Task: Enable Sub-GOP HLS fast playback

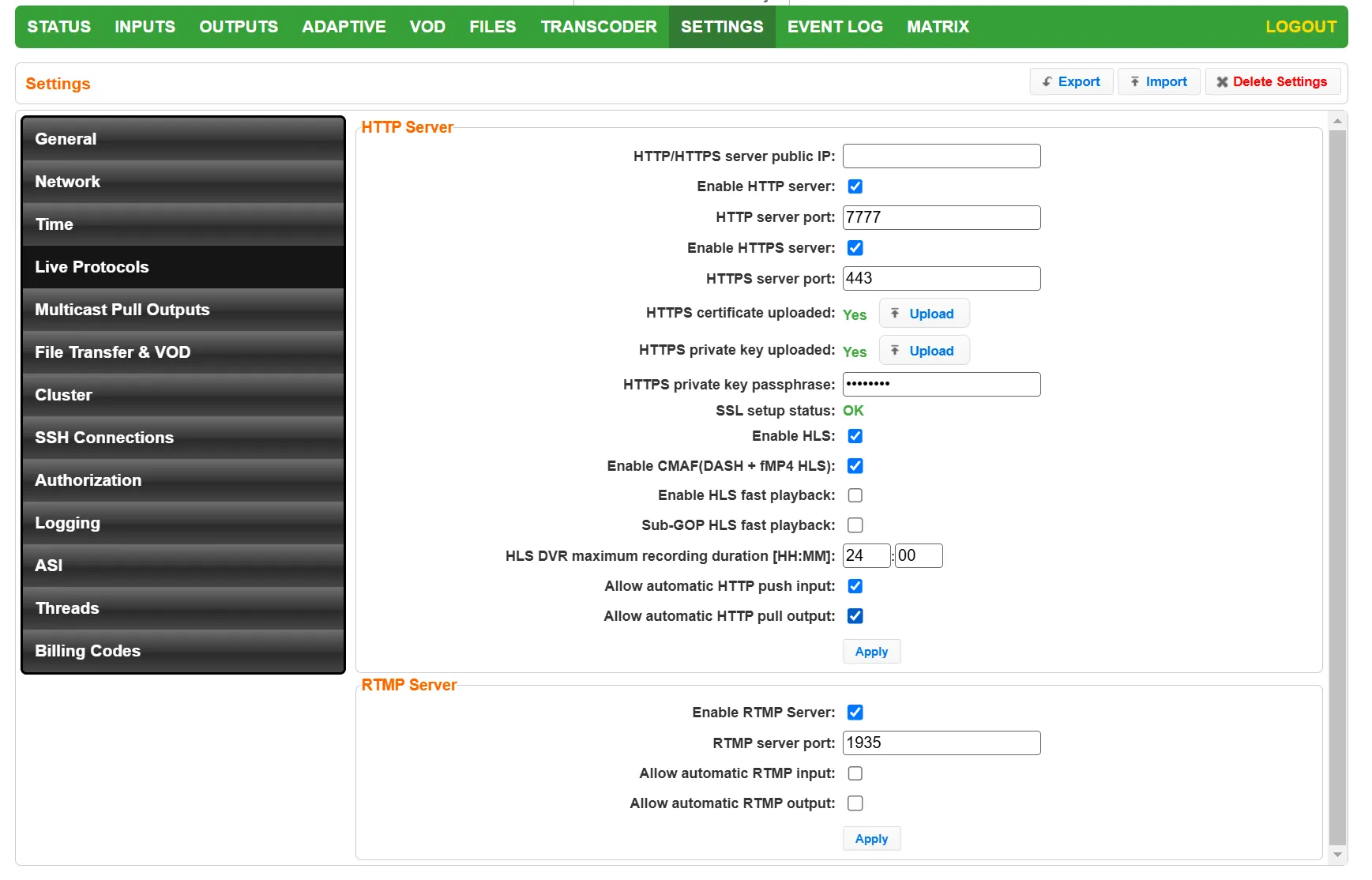Action: tap(855, 525)
